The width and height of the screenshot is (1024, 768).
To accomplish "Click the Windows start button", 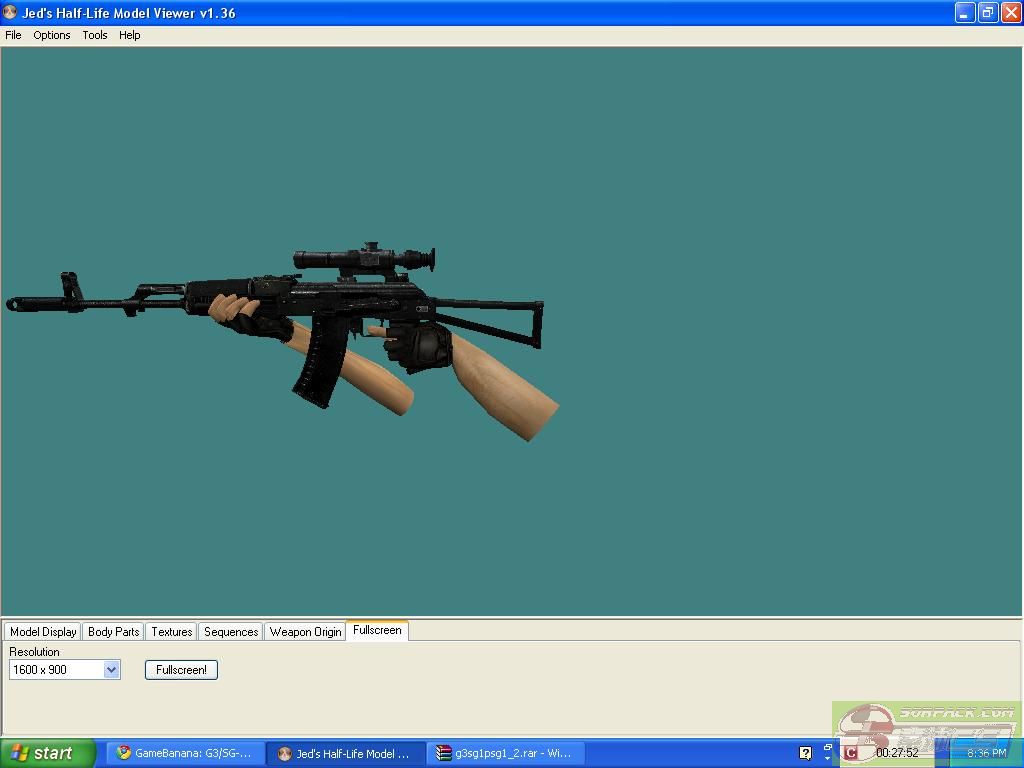I will (48, 753).
